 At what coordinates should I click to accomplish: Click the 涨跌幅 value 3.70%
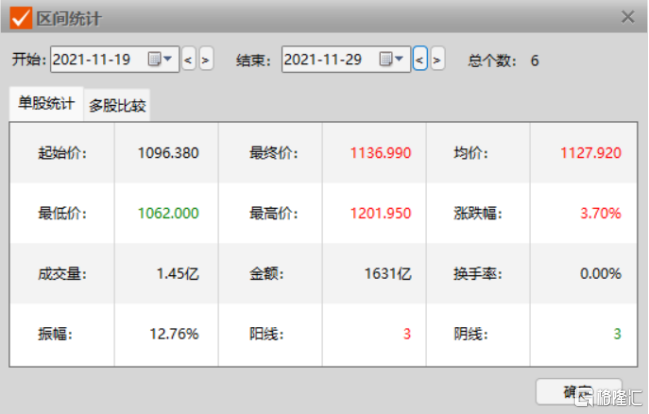click(600, 213)
